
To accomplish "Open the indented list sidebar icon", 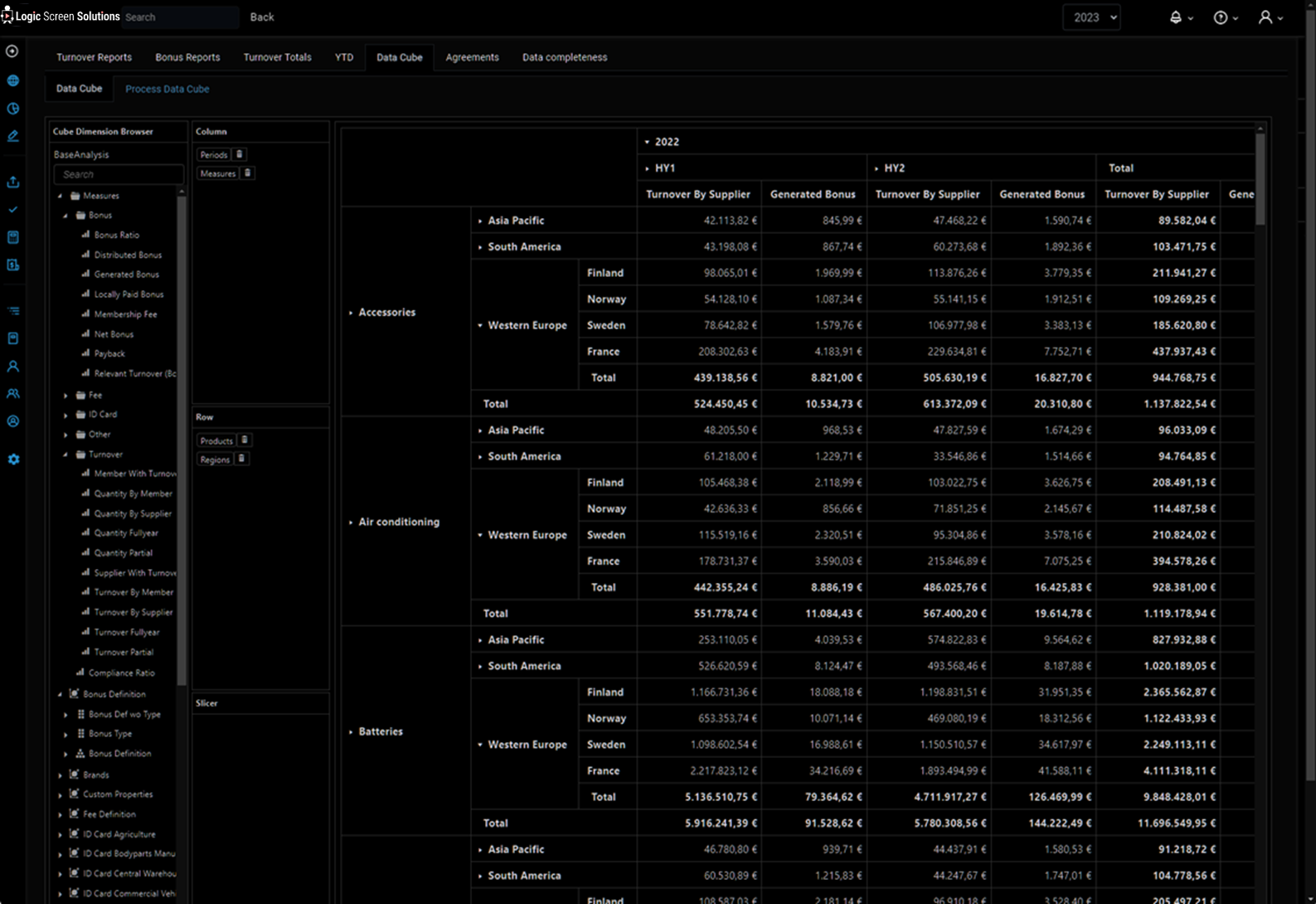I will tap(12, 311).
